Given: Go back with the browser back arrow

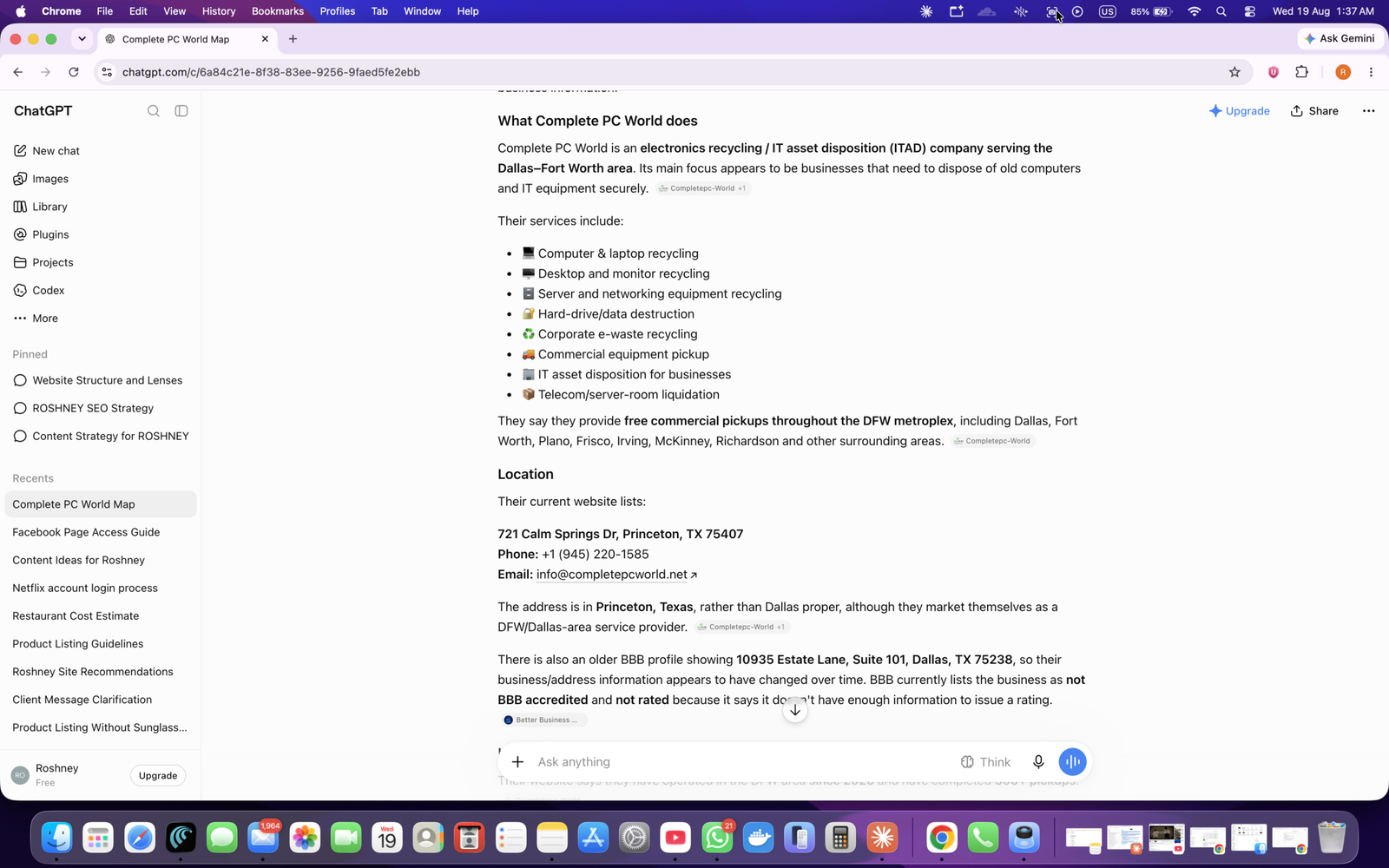Looking at the screenshot, I should click(18, 72).
